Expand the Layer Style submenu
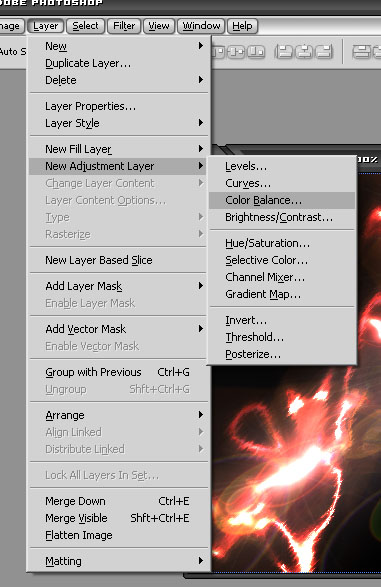The image size is (381, 587). [x=118, y=123]
